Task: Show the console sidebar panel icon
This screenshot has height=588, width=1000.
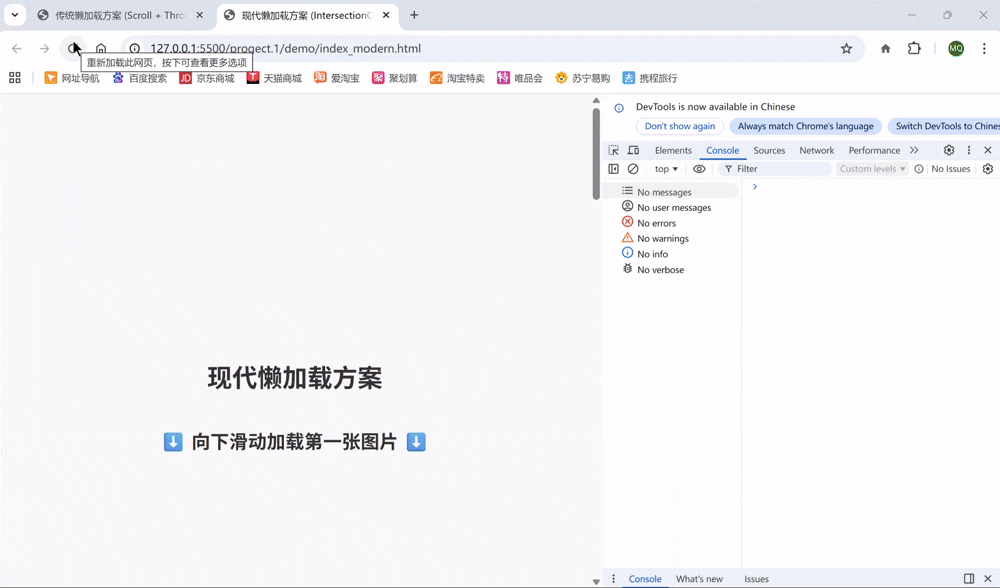Action: pos(611,169)
